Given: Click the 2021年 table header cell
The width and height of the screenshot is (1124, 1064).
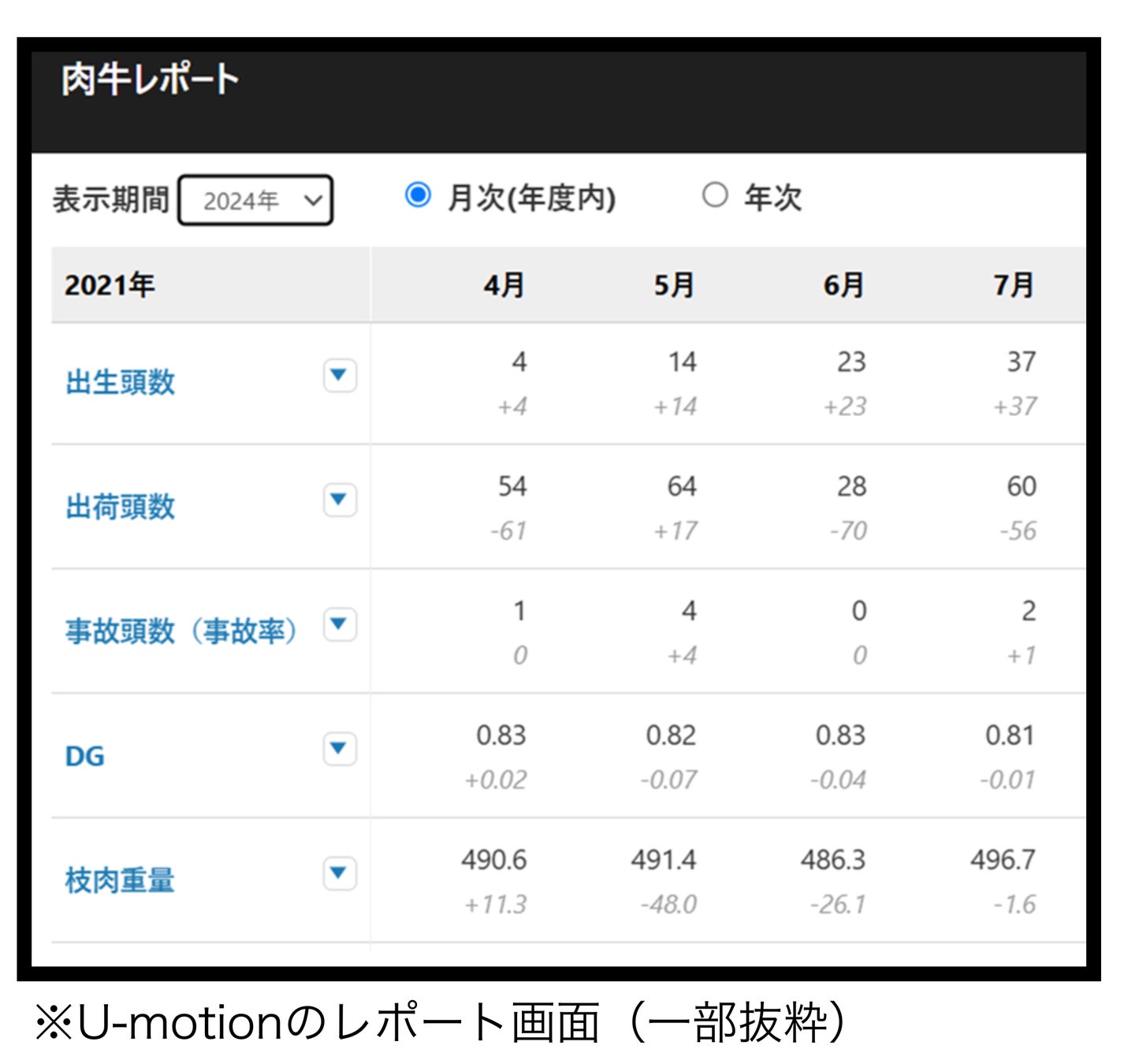Looking at the screenshot, I should point(210,285).
